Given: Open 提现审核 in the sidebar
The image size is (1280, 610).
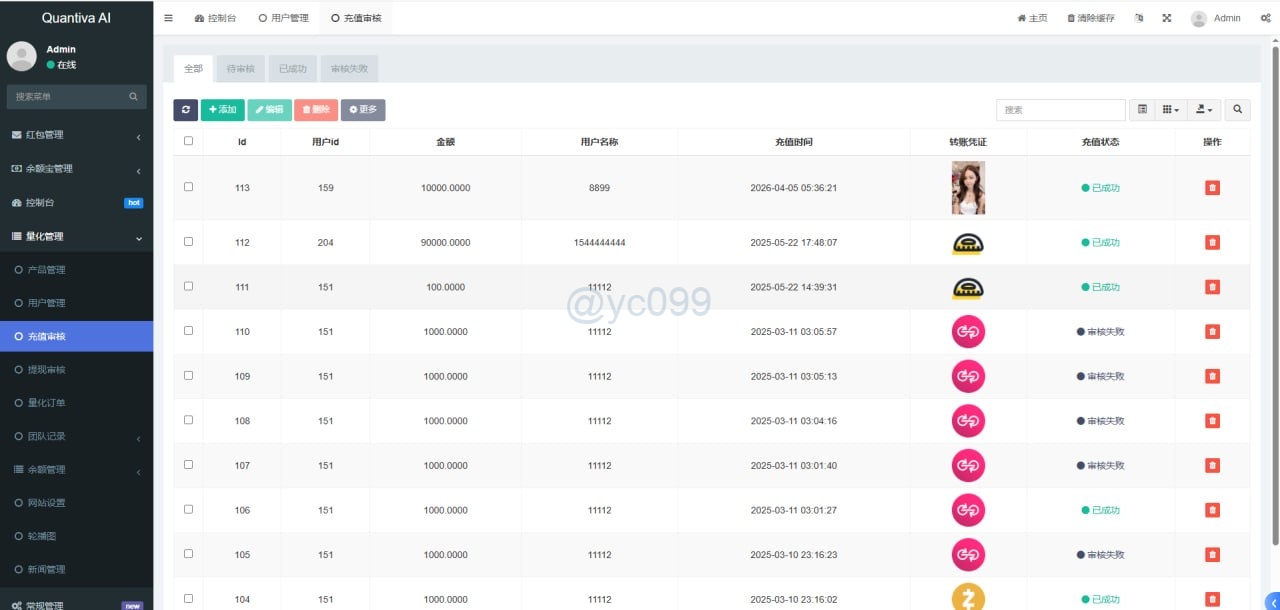Looking at the screenshot, I should (46, 370).
